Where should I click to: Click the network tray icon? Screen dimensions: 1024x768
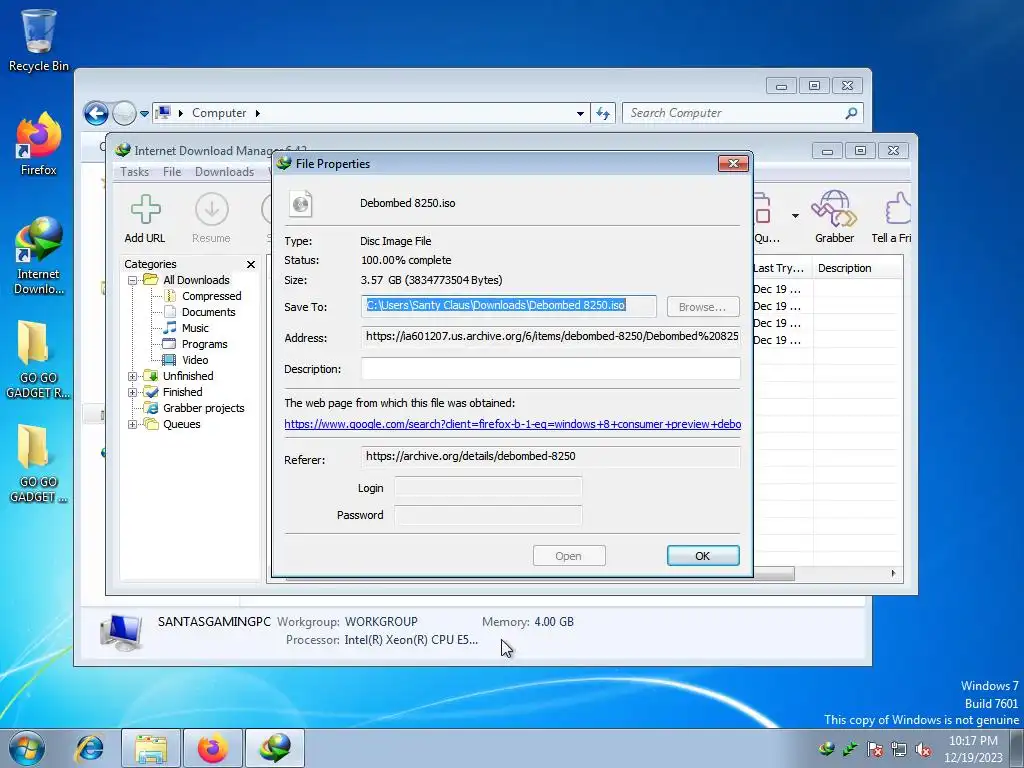[x=899, y=749]
